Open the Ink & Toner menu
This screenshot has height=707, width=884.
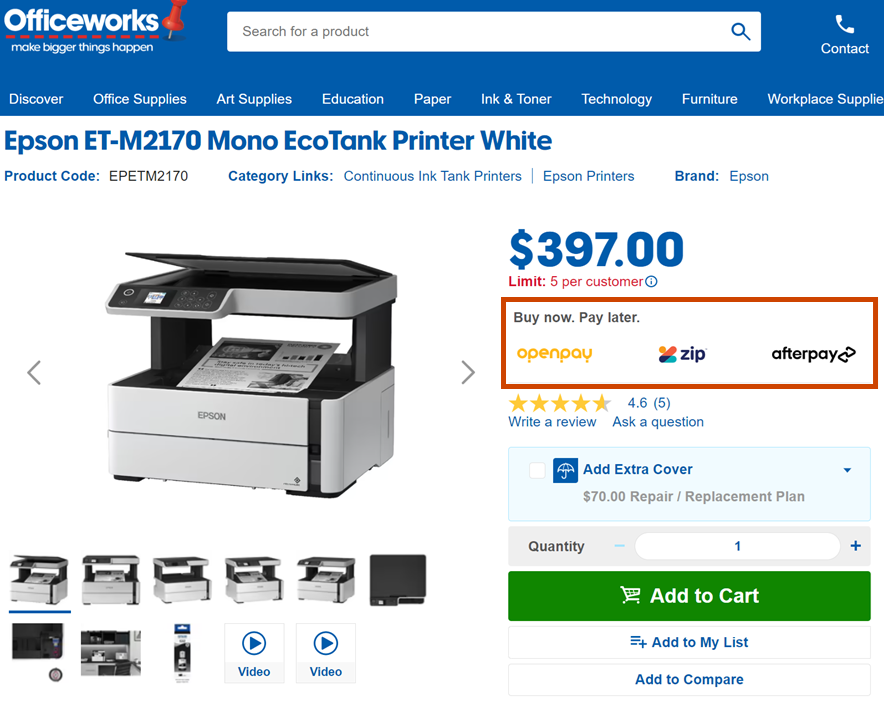pos(516,99)
